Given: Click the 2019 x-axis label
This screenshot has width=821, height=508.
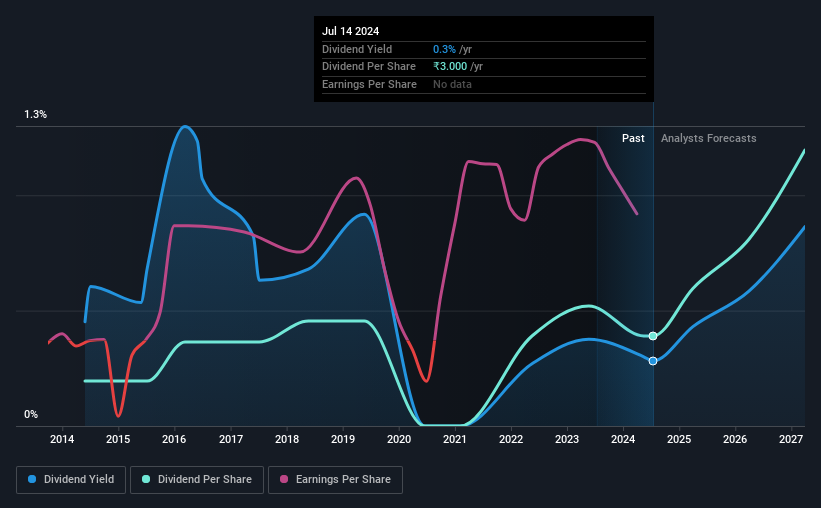Looking at the screenshot, I should (x=343, y=439).
